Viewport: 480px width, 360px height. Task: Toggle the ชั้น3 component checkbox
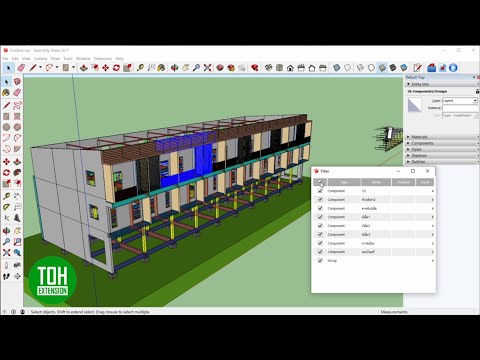point(320,234)
